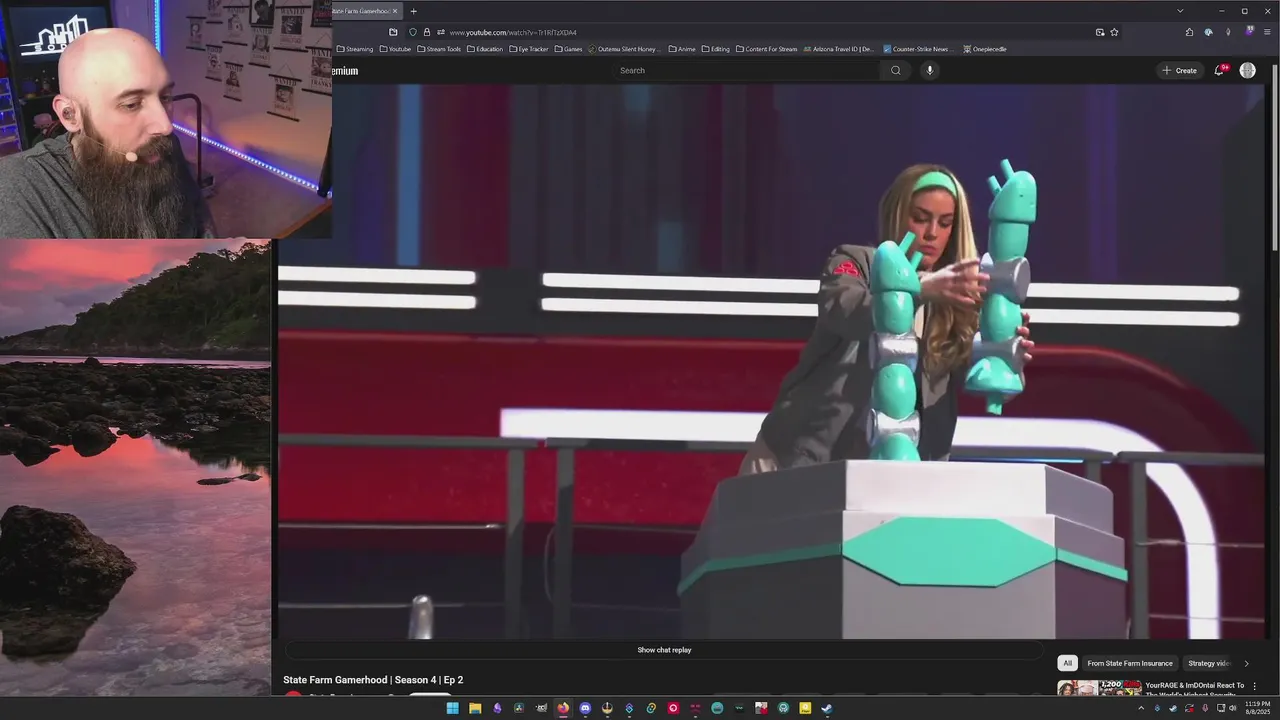Open the Windows Start menu
Screen dimensions: 1280x720
tap(452, 708)
